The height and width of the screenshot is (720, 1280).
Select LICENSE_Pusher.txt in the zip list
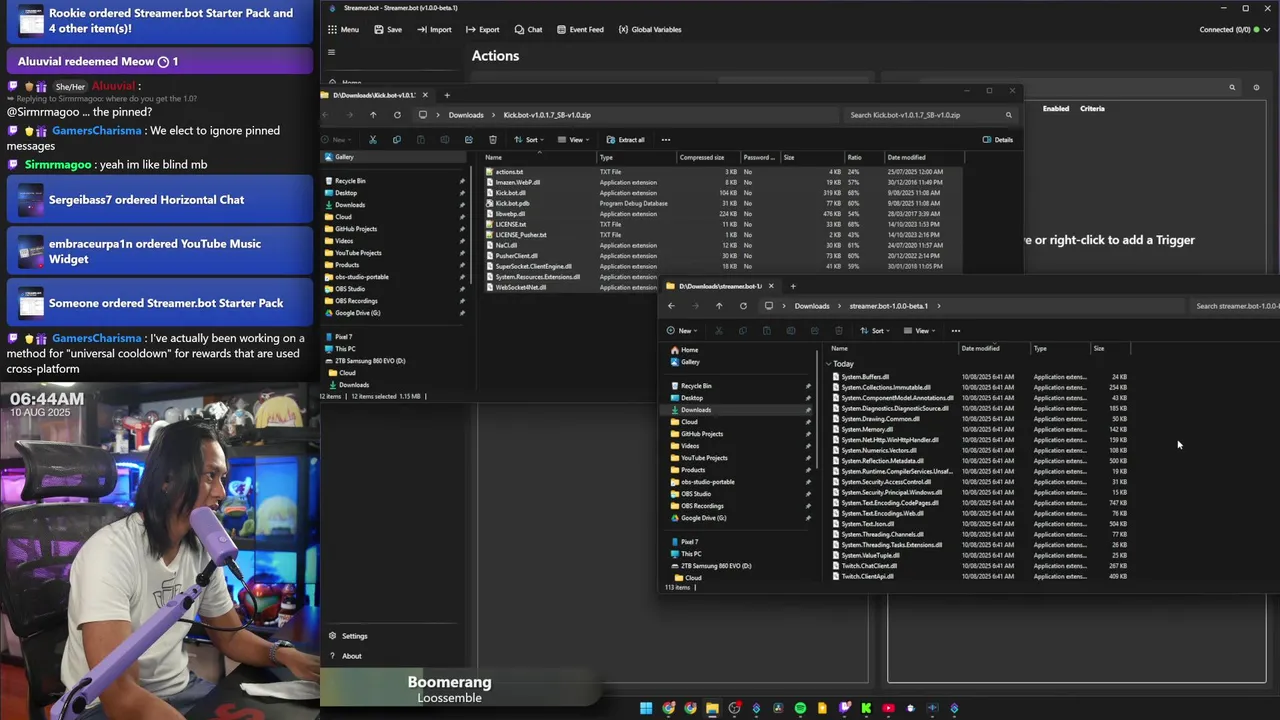coord(521,235)
